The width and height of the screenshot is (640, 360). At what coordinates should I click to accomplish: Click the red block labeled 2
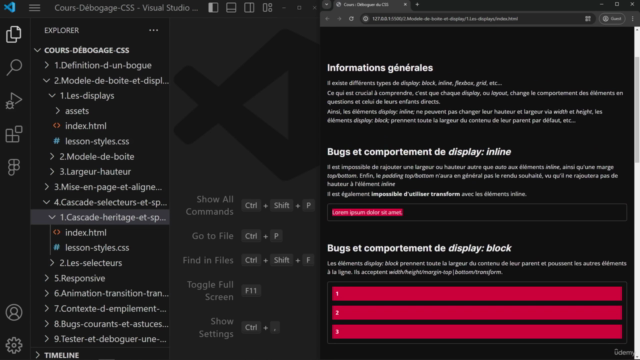tap(477, 313)
